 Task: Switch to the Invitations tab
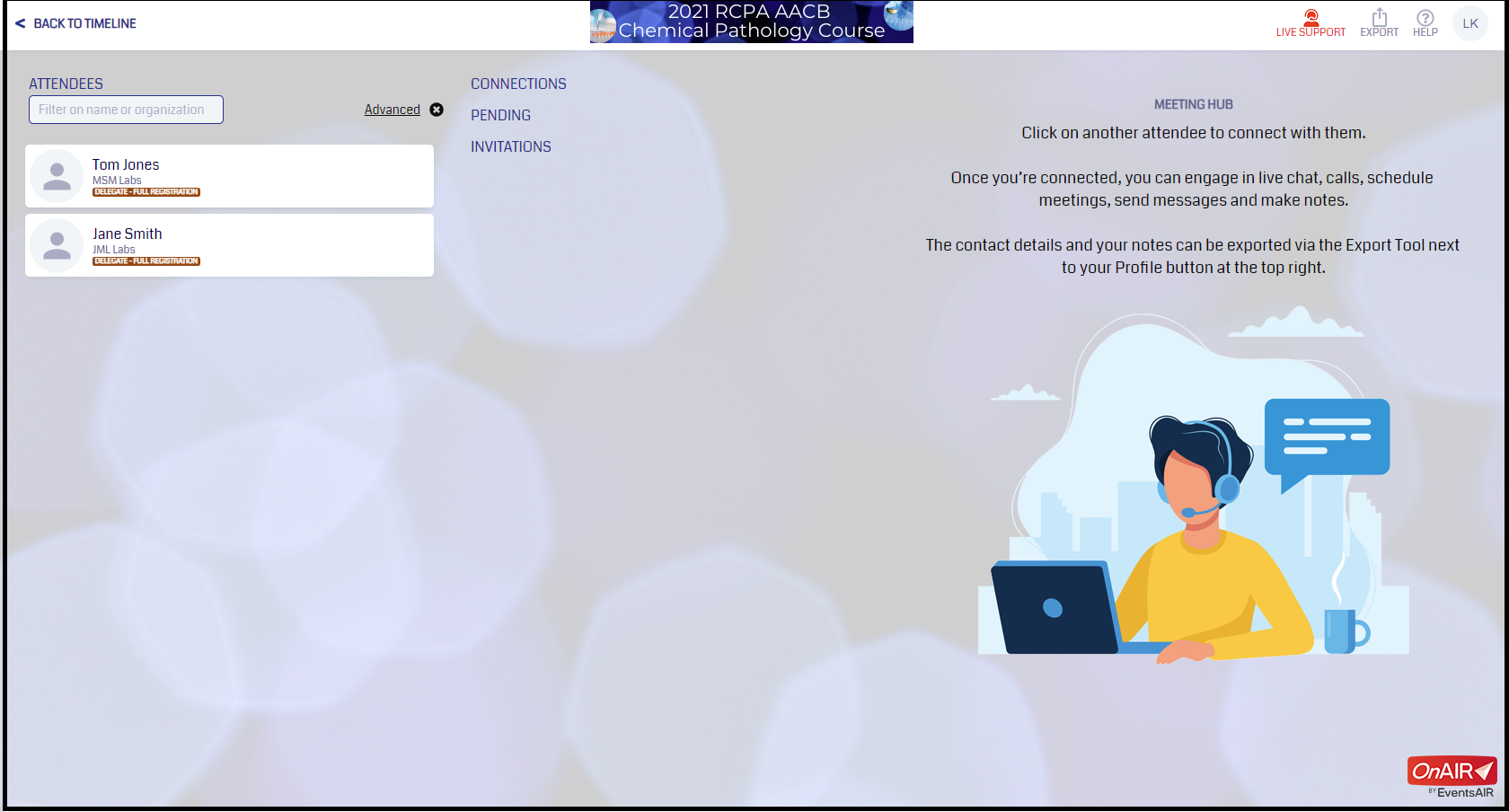(510, 146)
